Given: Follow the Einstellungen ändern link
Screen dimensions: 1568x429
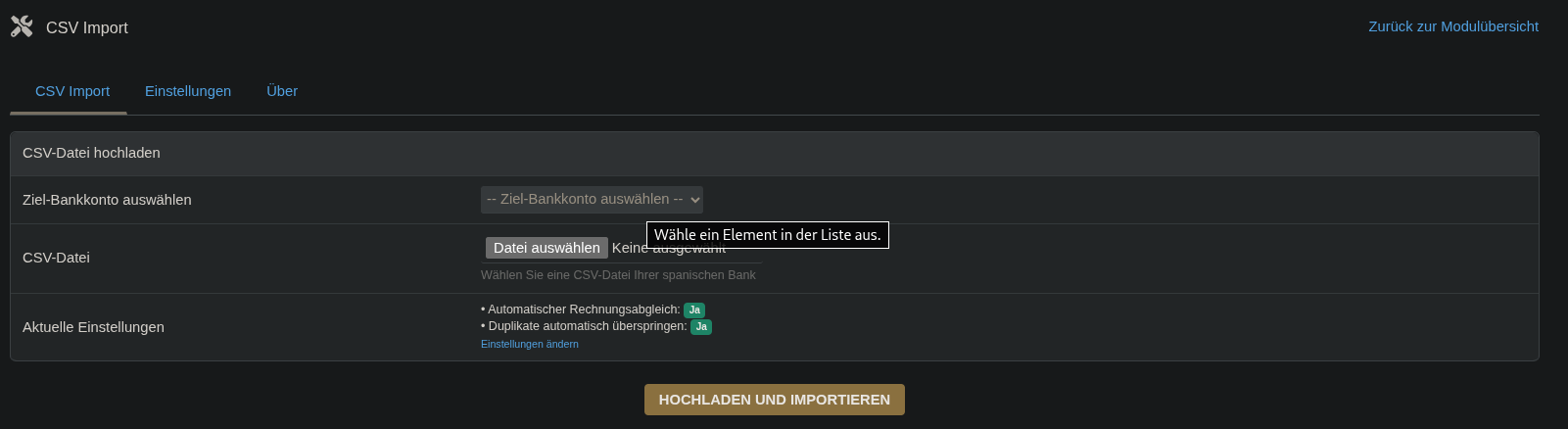Looking at the screenshot, I should click(529, 345).
